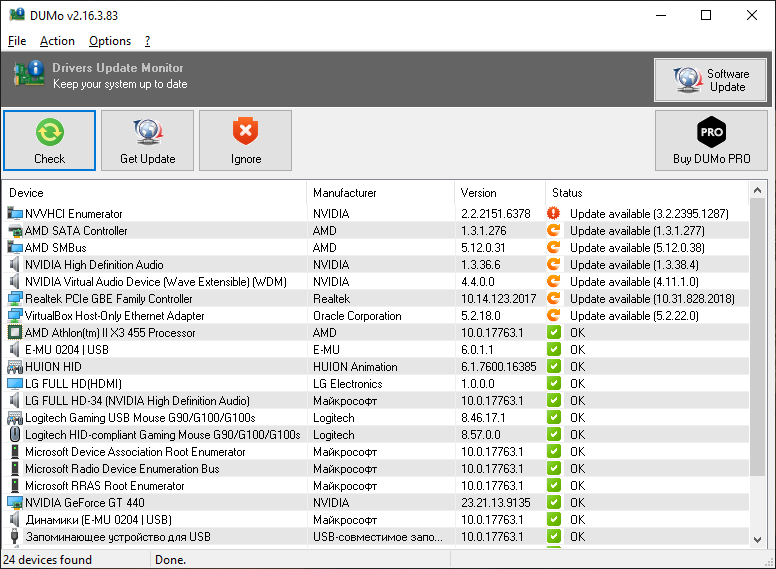Select LG FULL HD-34 (NVIDIA High Definition Audio) row
The image size is (776, 569).
coord(375,401)
